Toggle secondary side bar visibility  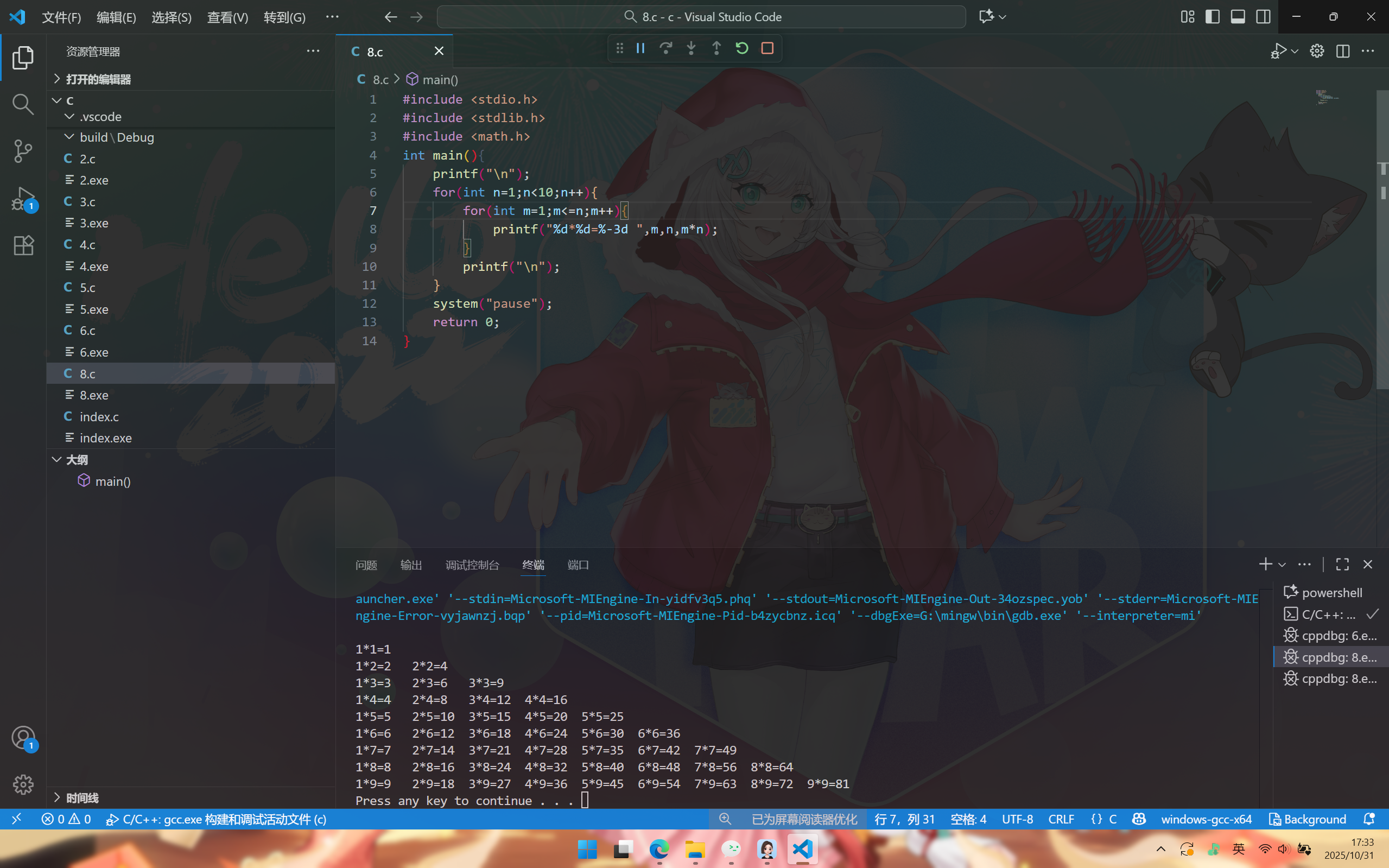click(1263, 17)
